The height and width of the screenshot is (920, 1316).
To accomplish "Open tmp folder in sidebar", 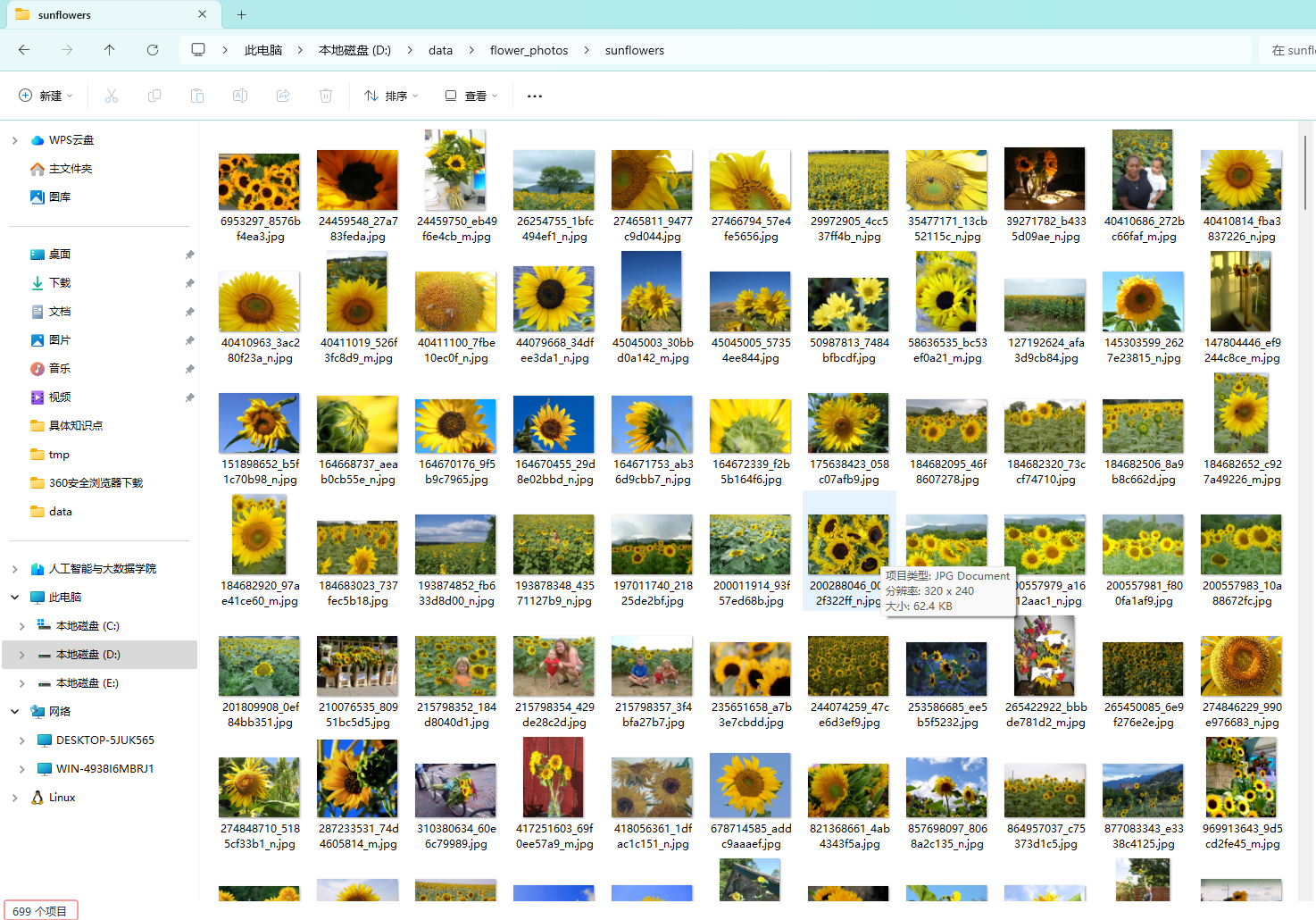I will (x=59, y=455).
